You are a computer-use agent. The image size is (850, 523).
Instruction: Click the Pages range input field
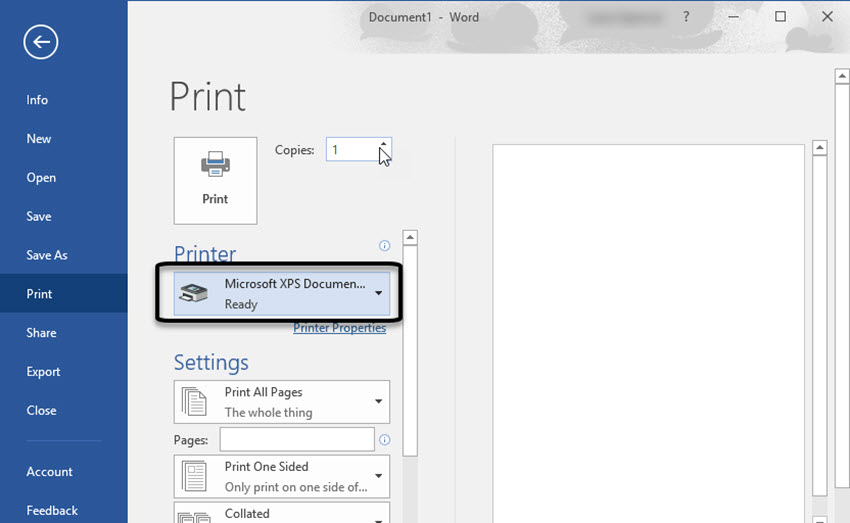[297, 440]
